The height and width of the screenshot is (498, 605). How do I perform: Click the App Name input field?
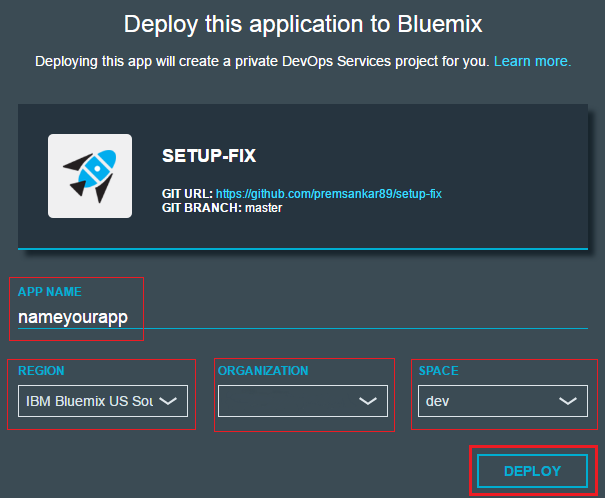(x=303, y=318)
